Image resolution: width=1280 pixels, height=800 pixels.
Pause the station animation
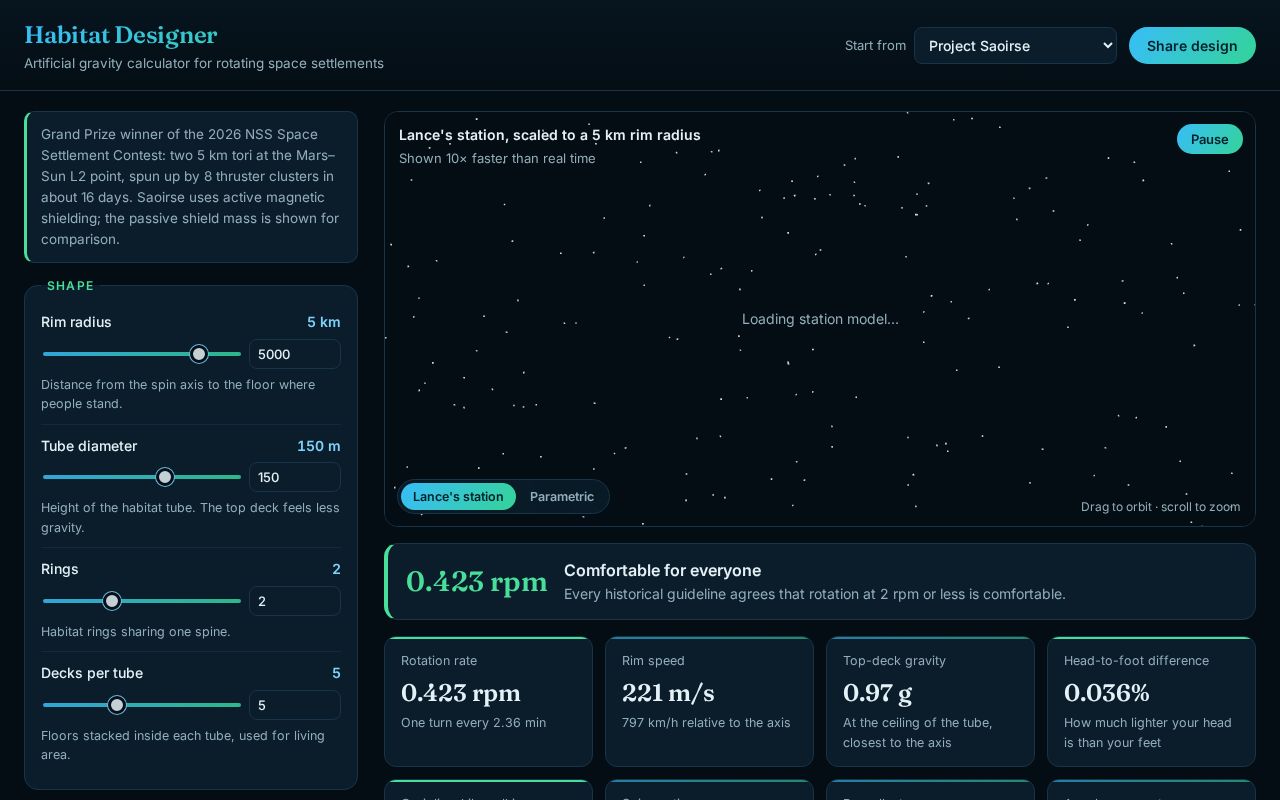click(x=1209, y=139)
